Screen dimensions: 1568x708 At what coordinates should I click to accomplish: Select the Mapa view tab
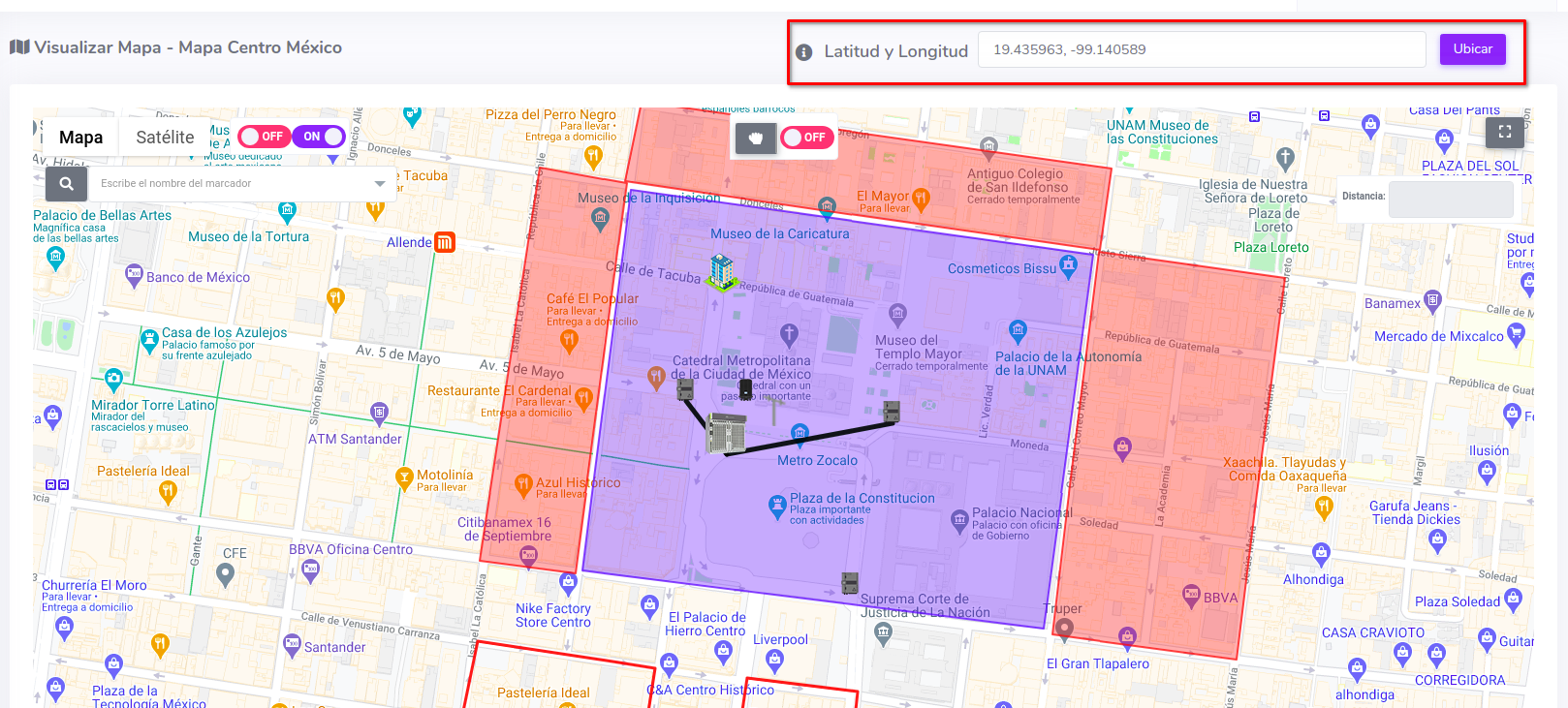point(80,138)
